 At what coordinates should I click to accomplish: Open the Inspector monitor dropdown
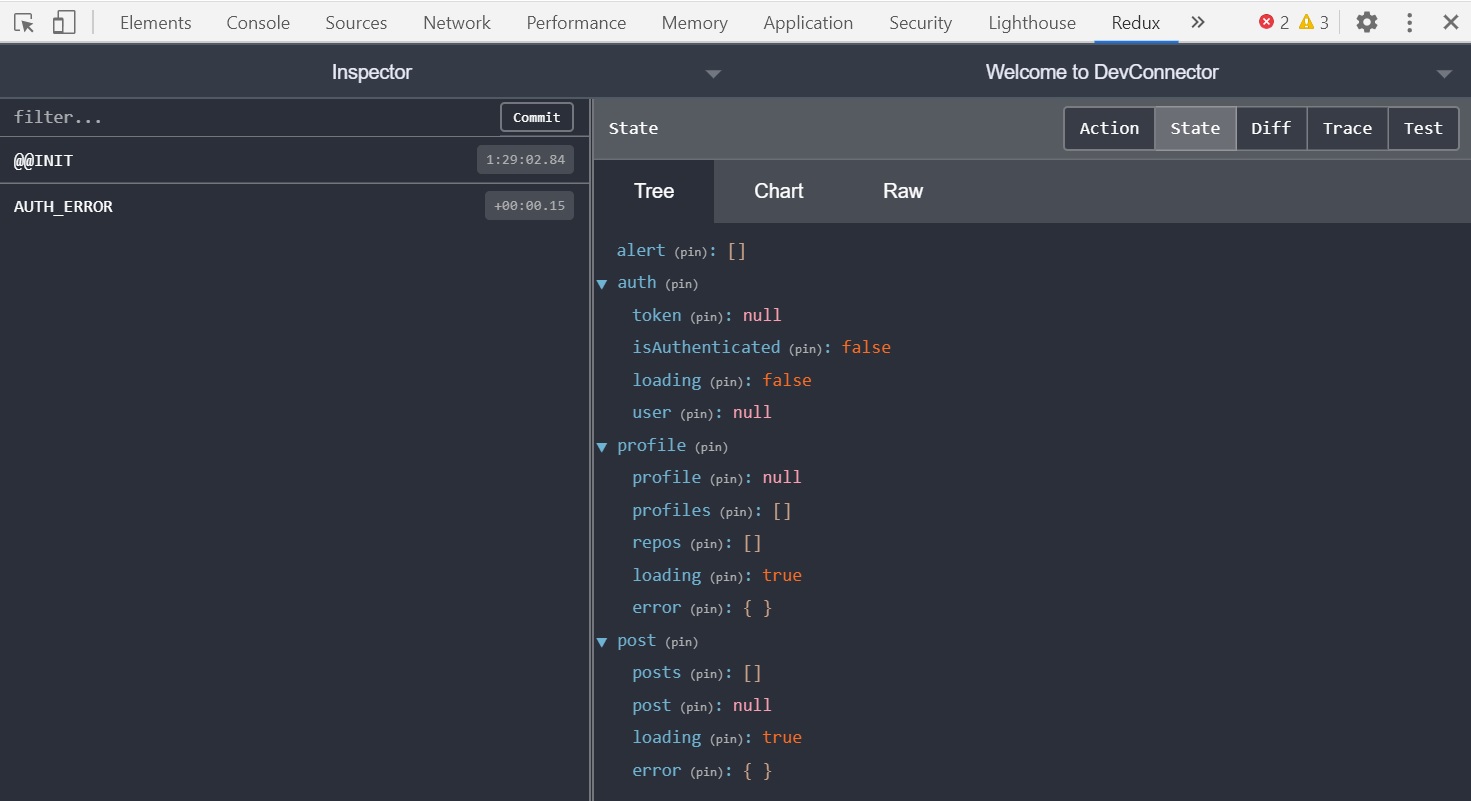click(712, 74)
